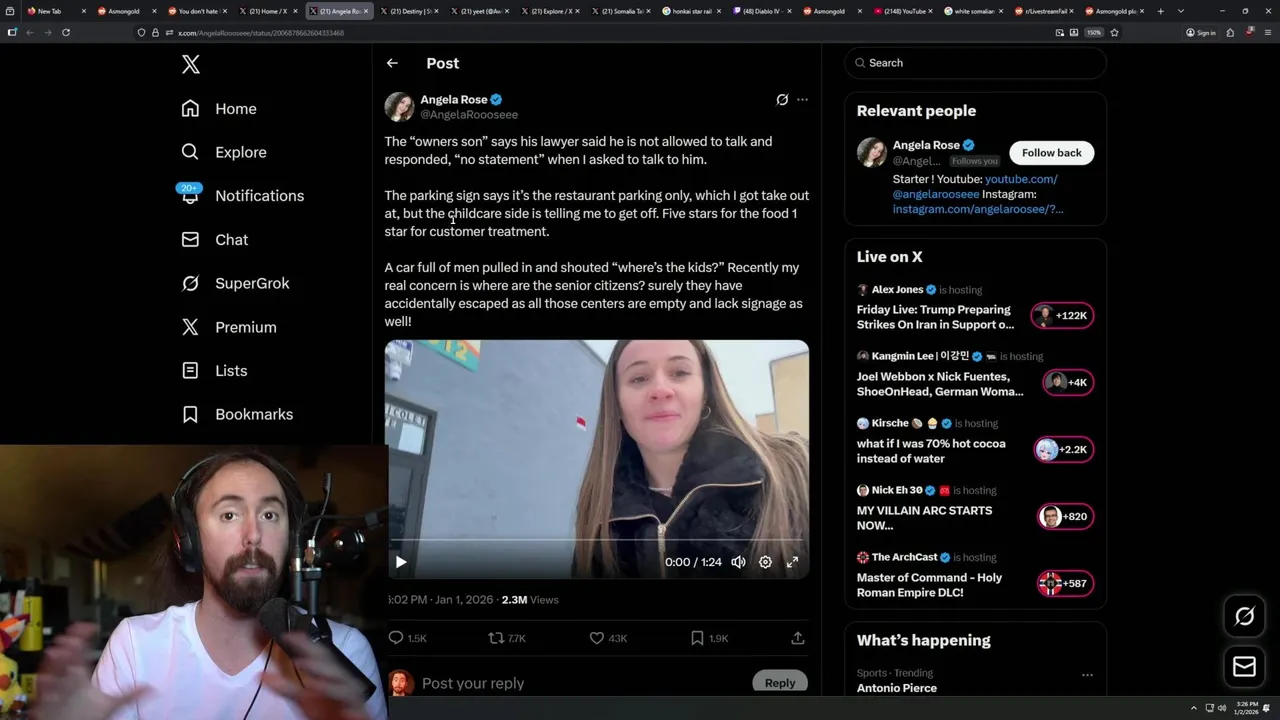The image size is (1280, 720).
Task: Click the Reply button
Action: pyautogui.click(x=780, y=683)
